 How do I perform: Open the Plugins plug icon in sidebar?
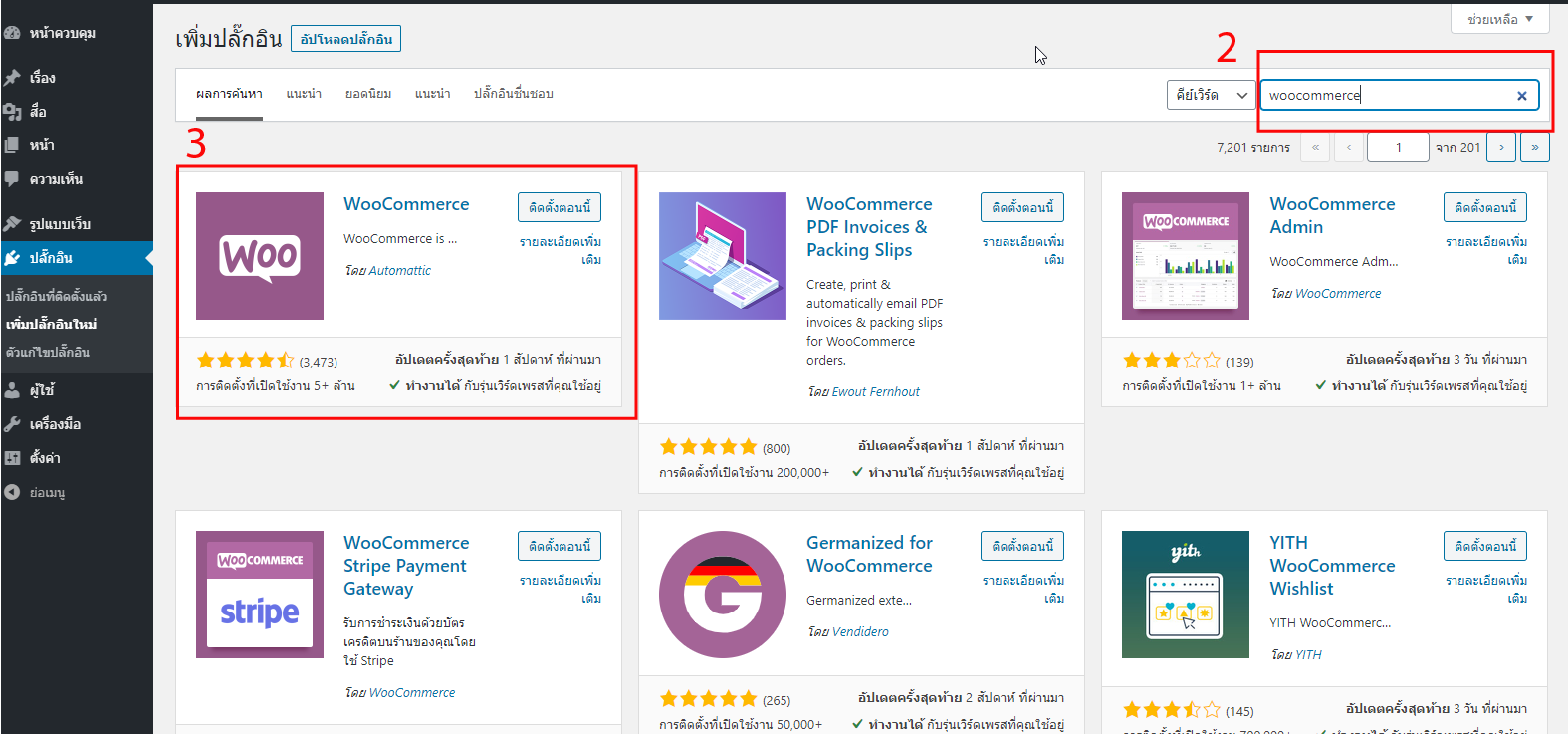[x=12, y=258]
